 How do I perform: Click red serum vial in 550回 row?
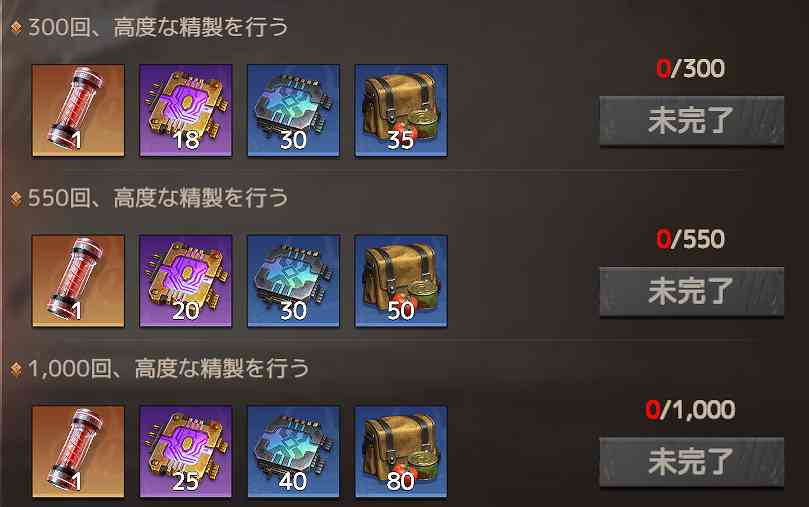coord(78,281)
